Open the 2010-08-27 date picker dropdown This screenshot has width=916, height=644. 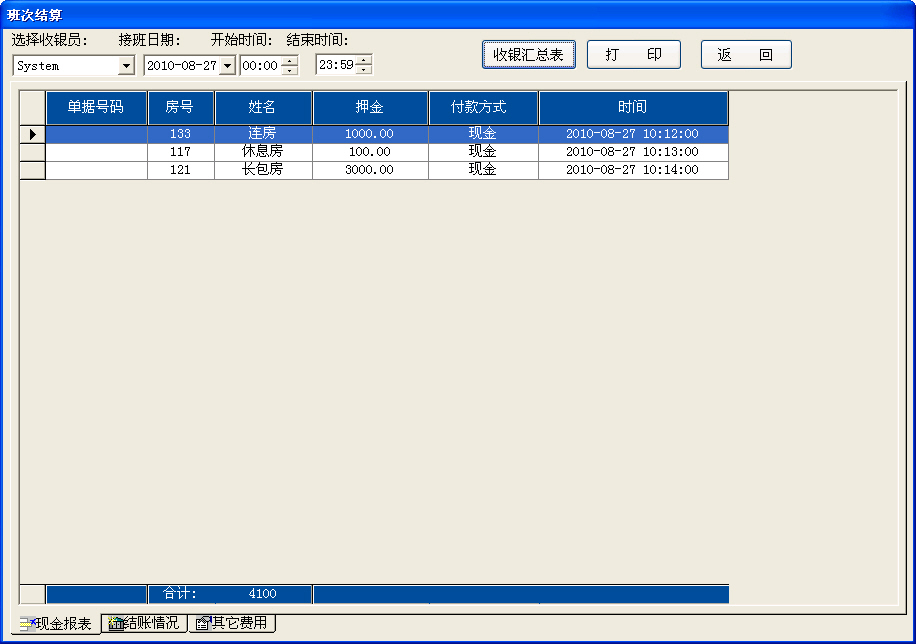click(228, 65)
